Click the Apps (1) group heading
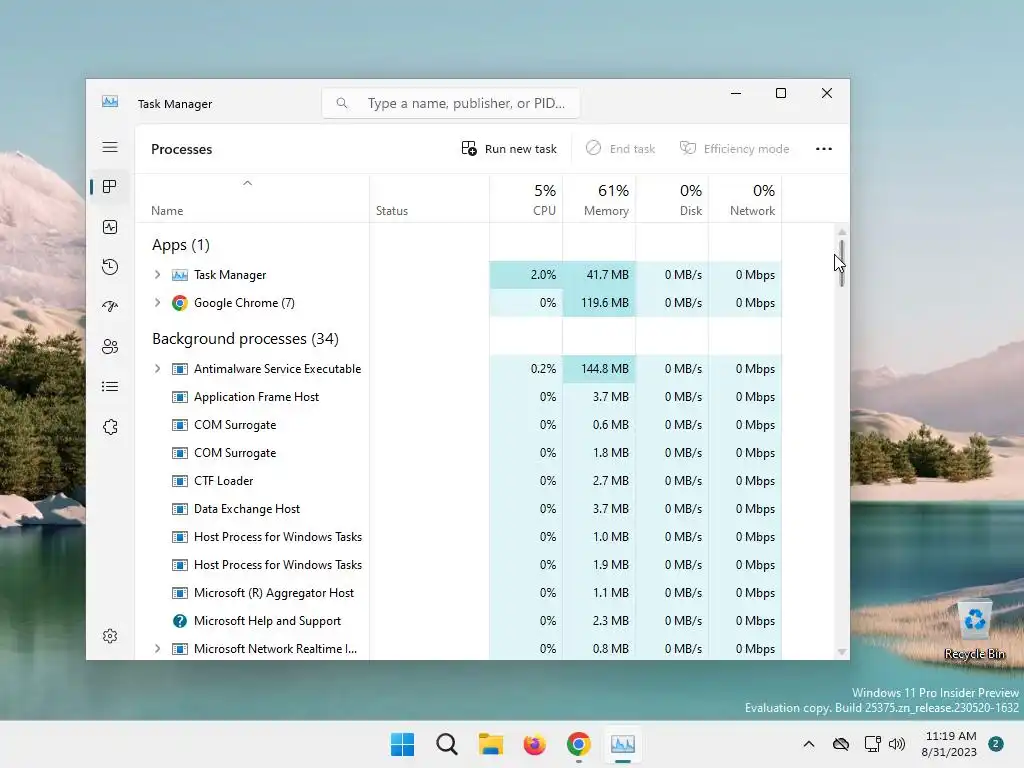 tap(181, 245)
